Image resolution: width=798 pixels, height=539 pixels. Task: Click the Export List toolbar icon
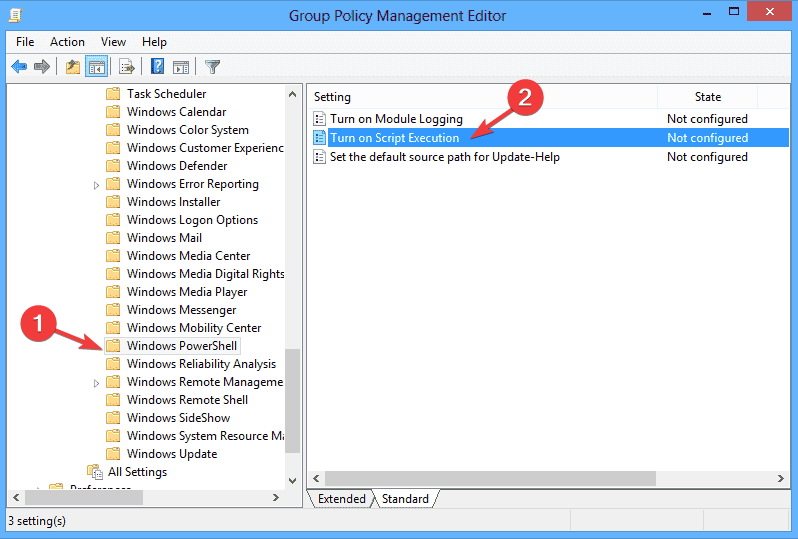coord(126,67)
